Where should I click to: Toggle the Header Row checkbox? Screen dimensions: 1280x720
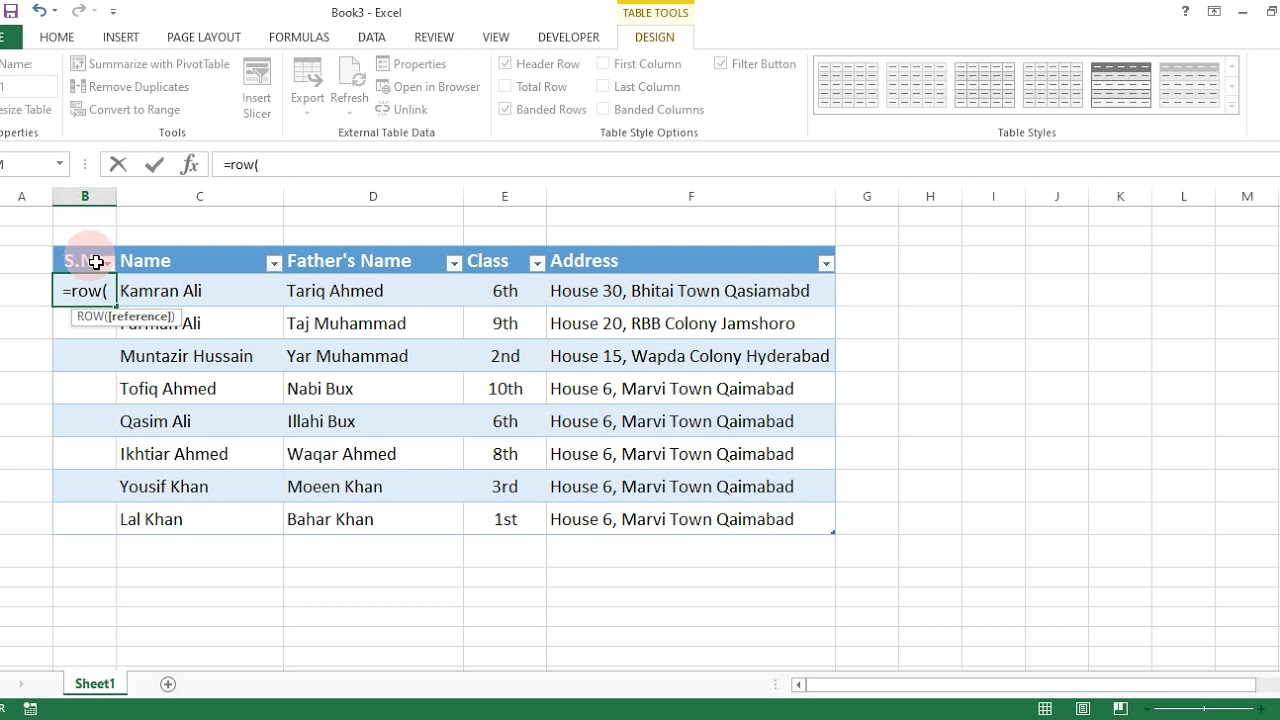[x=505, y=63]
